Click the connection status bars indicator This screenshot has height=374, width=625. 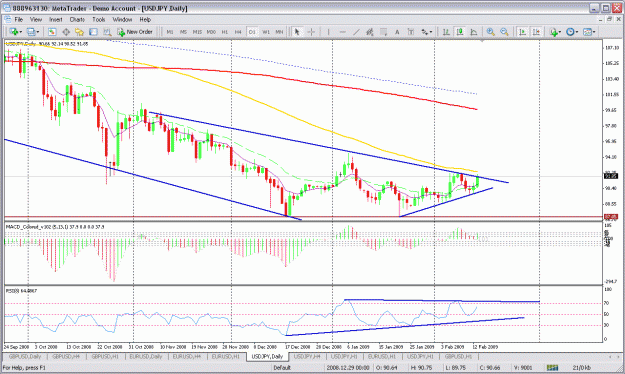click(552, 368)
